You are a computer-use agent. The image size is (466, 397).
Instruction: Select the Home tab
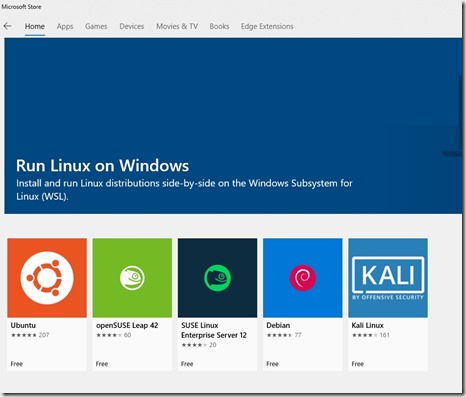(35, 26)
